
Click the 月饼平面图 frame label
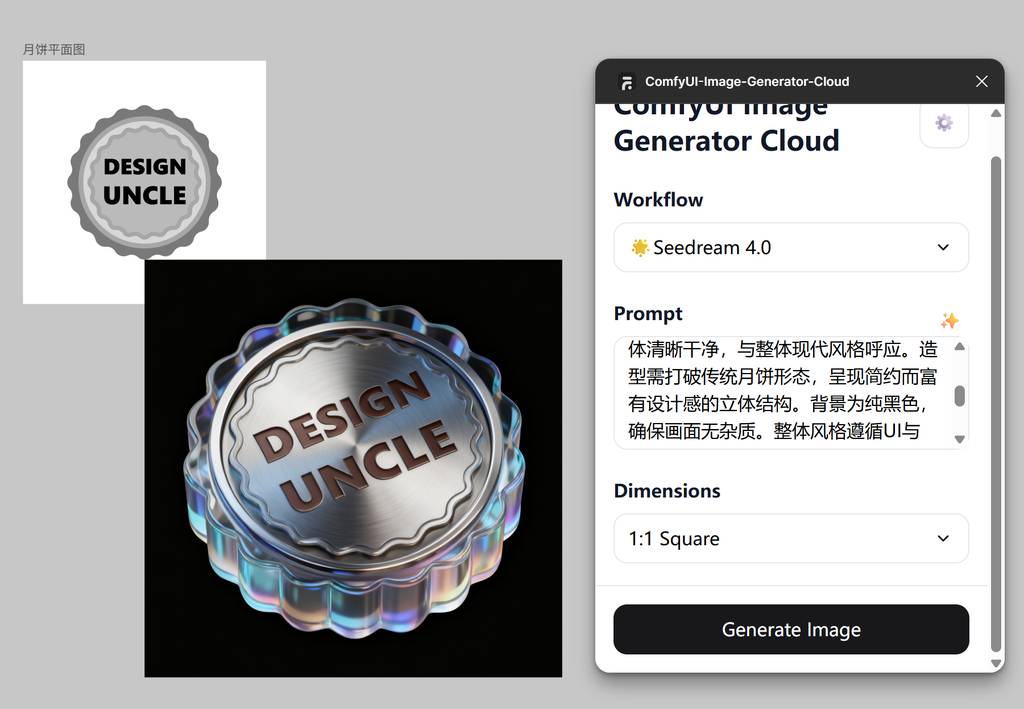(54, 50)
